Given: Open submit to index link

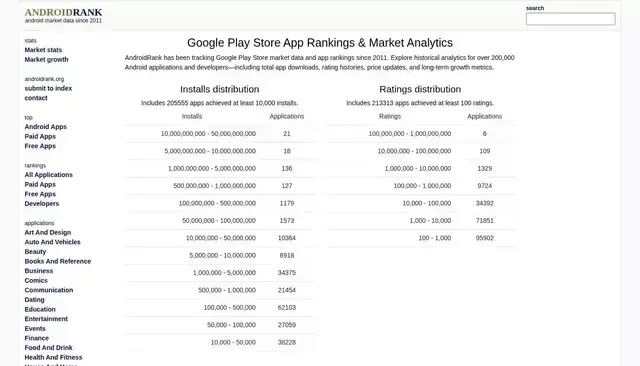Looking at the screenshot, I should [x=48, y=88].
